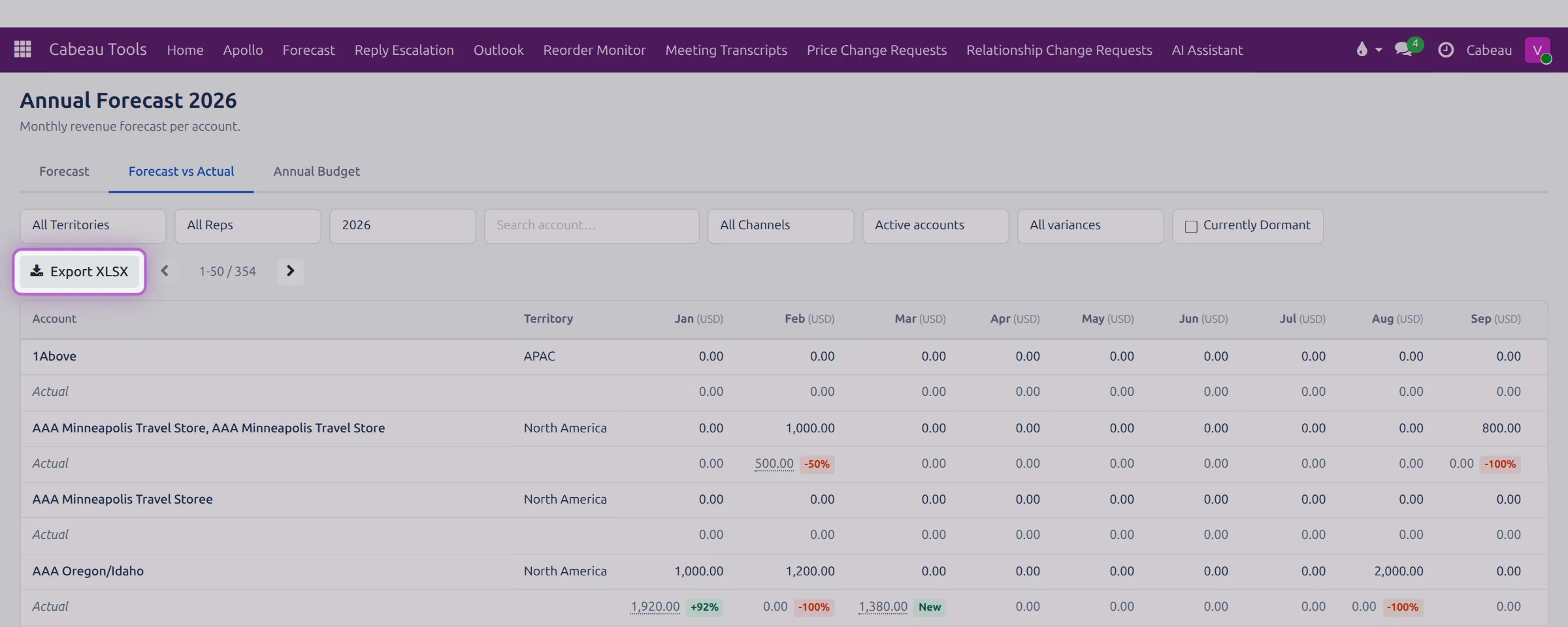Click Export XLSX download button
This screenshot has width=1568, height=627.
[79, 272]
